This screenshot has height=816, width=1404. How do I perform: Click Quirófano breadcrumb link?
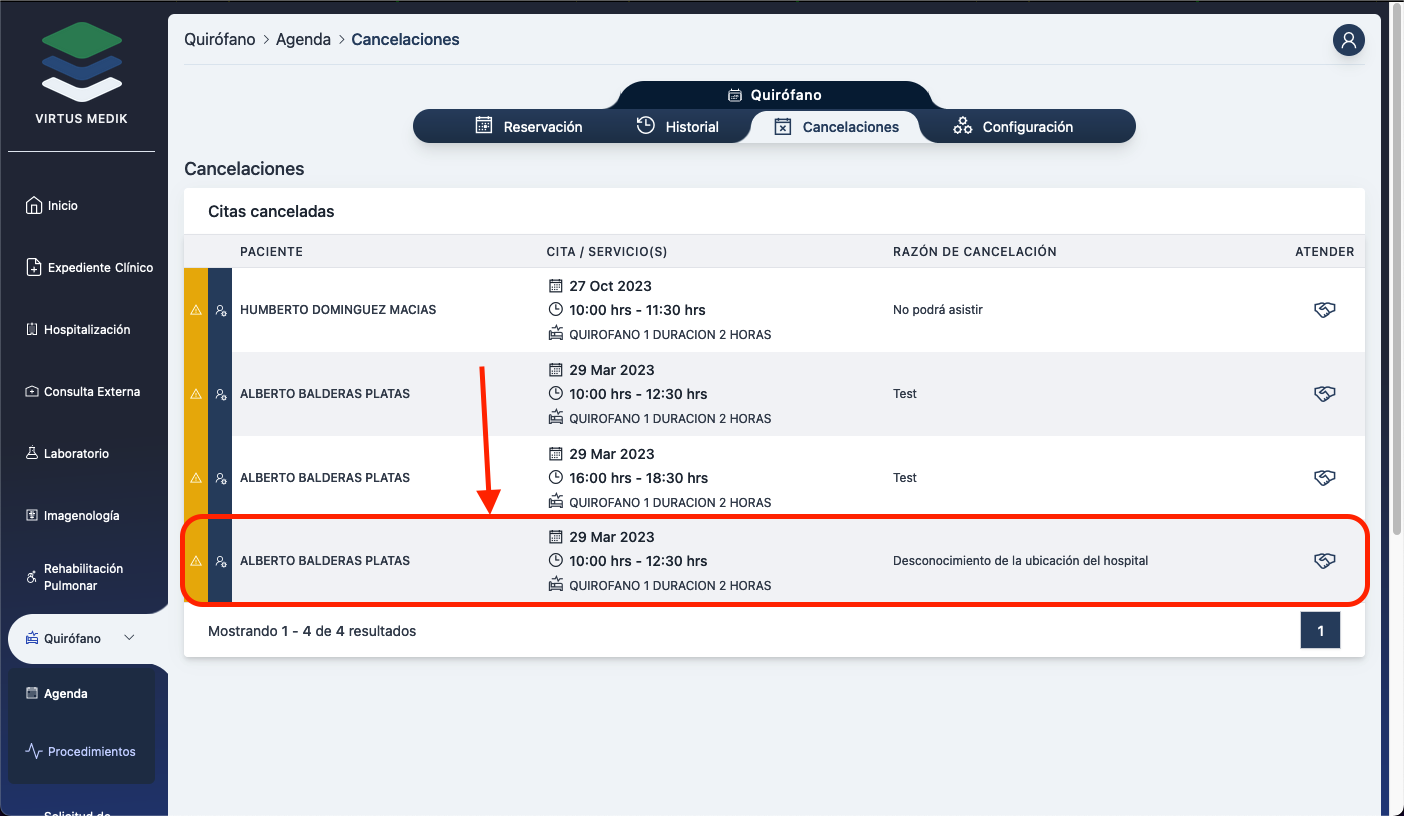[220, 40]
